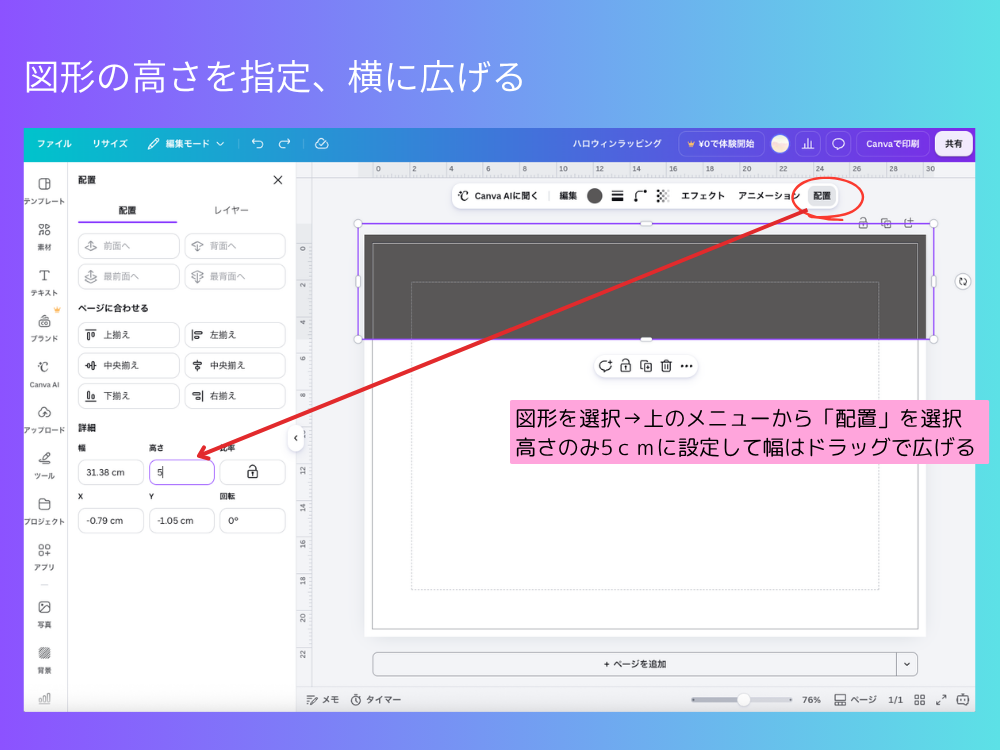Open grid view of pages

click(920, 700)
